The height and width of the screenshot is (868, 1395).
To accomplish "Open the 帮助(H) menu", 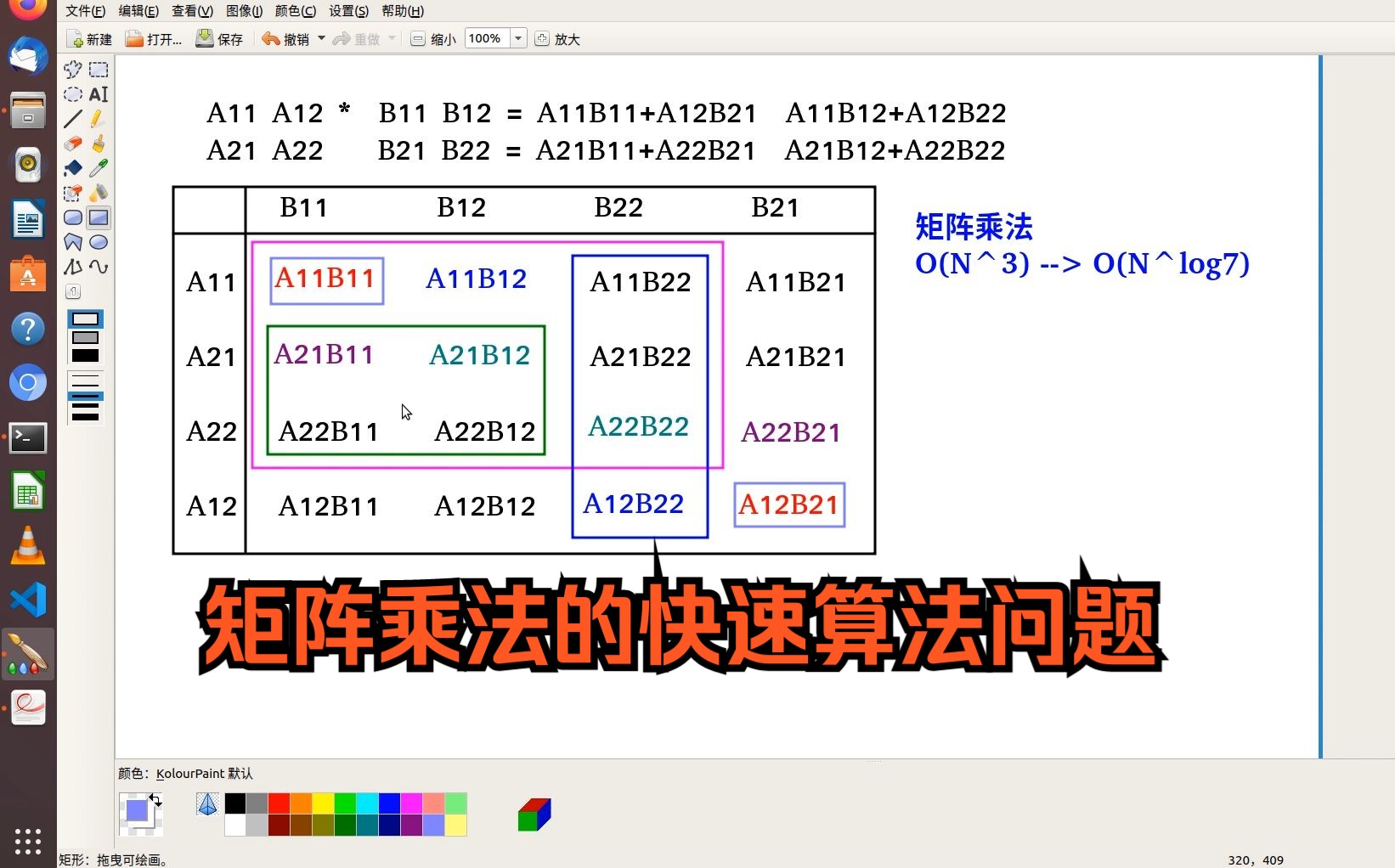I will coord(403,11).
